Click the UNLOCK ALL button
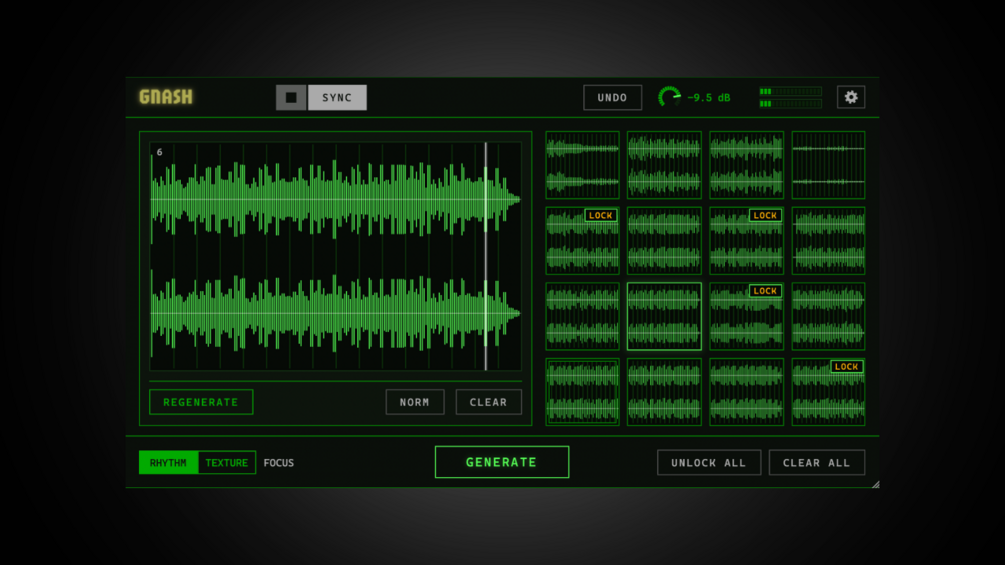1005x565 pixels. 709,463
